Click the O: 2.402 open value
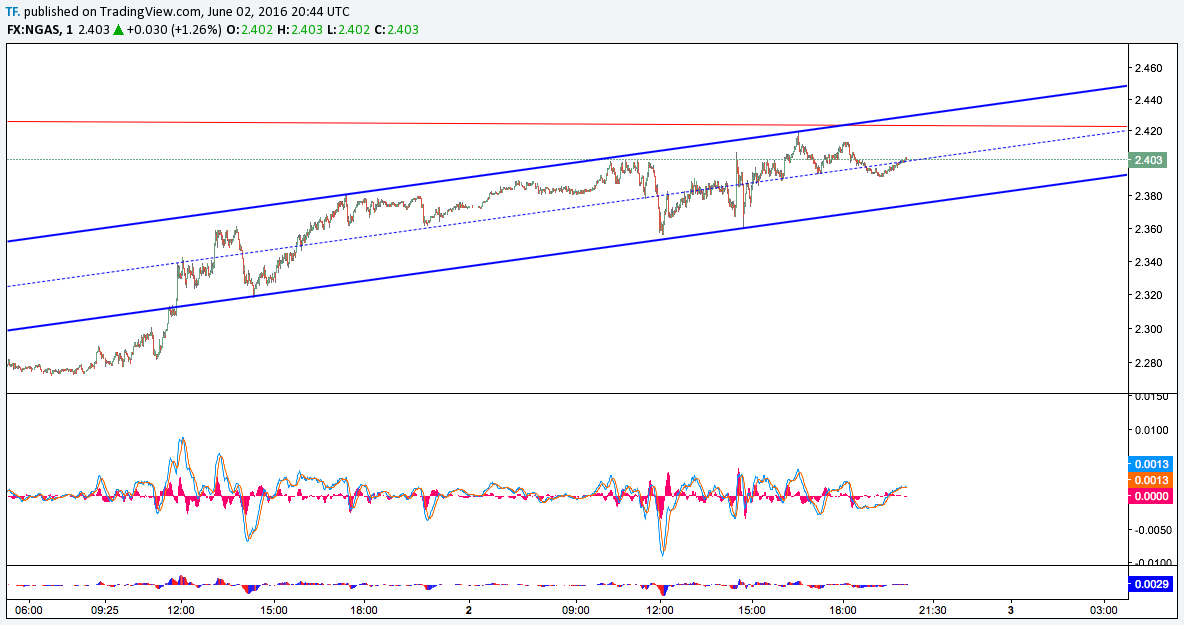1184x625 pixels. [x=248, y=29]
